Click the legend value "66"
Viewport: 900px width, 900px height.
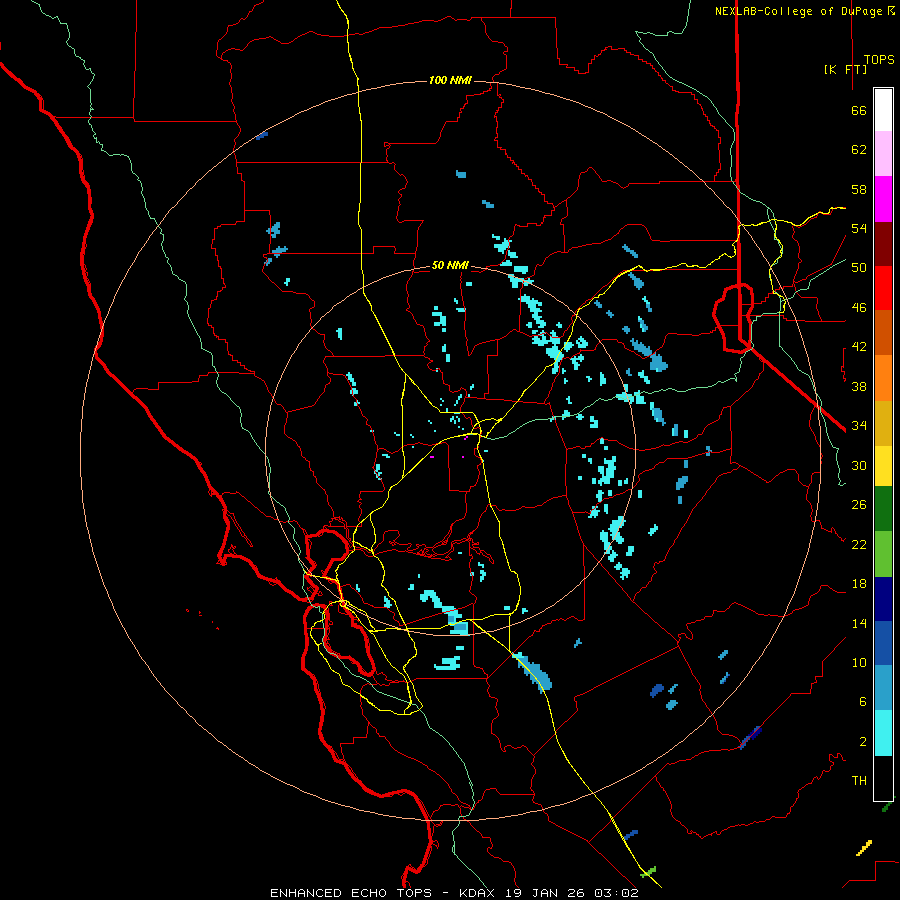pos(859,111)
